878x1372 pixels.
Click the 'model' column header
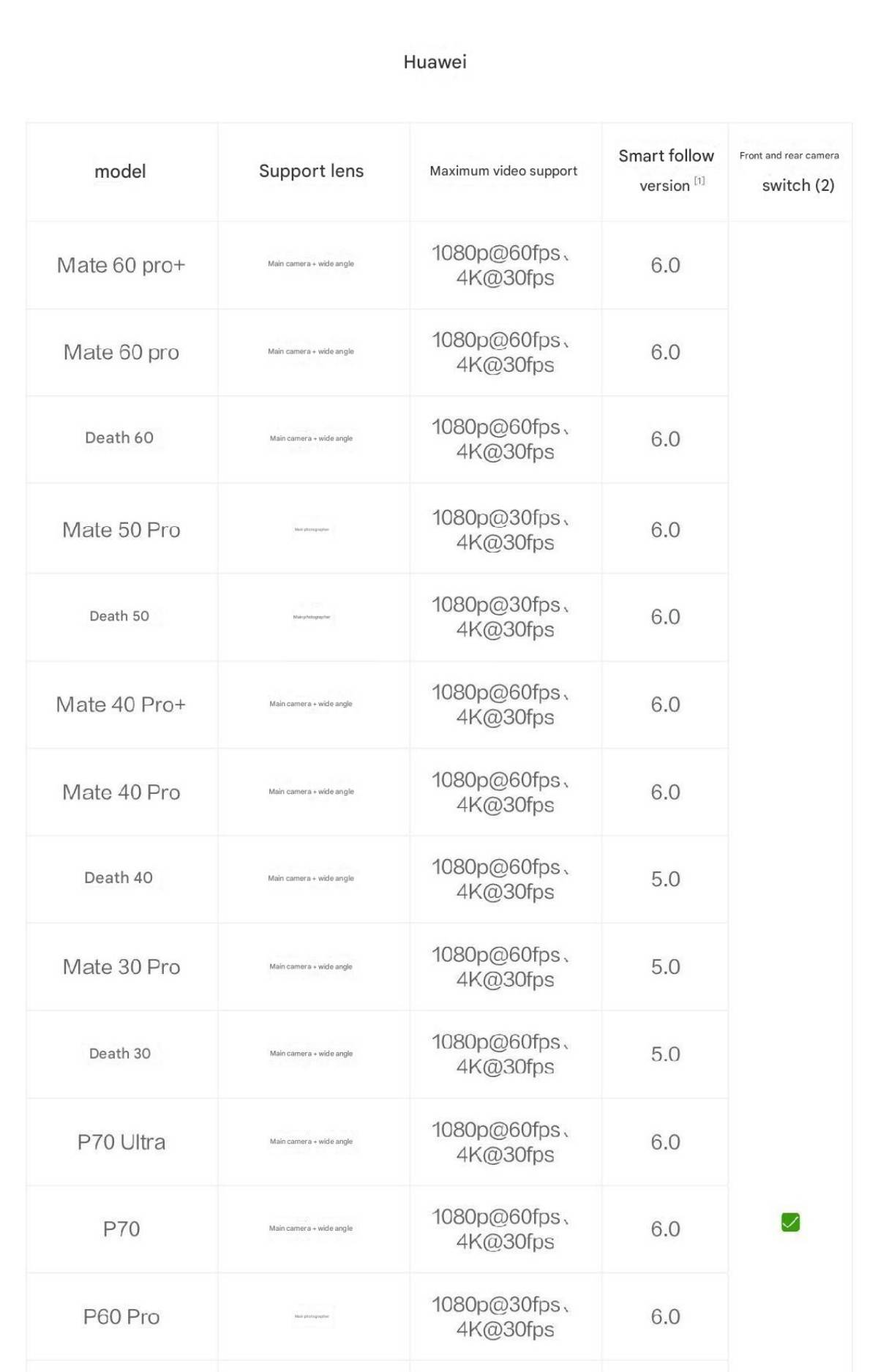click(120, 171)
